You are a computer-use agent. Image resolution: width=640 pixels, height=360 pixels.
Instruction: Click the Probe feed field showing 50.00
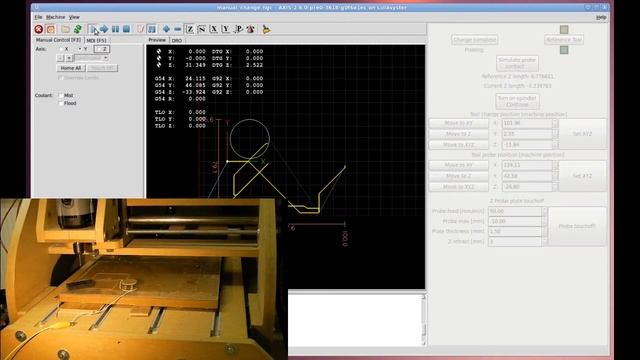515,211
